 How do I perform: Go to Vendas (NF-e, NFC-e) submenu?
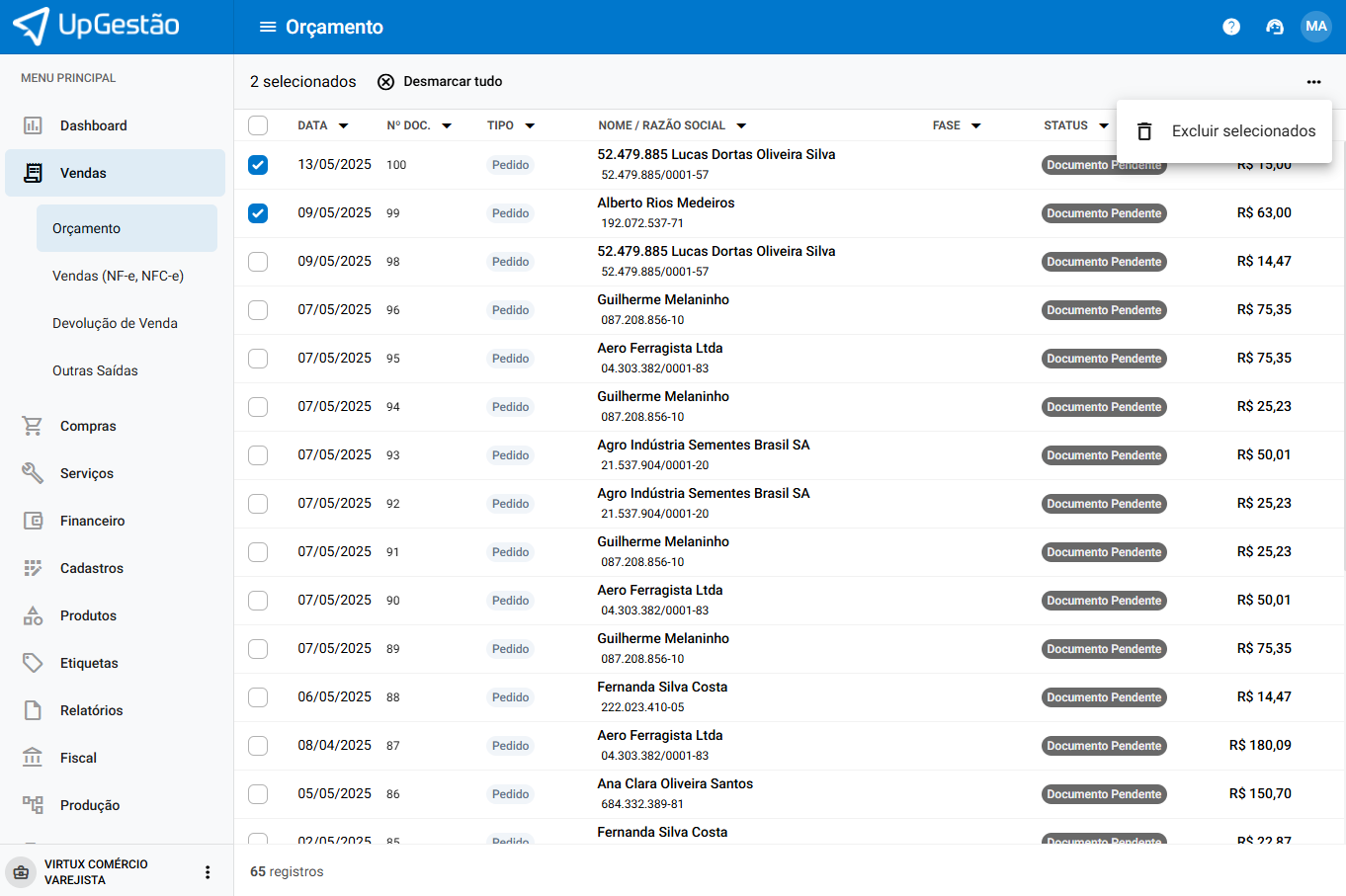coord(118,276)
